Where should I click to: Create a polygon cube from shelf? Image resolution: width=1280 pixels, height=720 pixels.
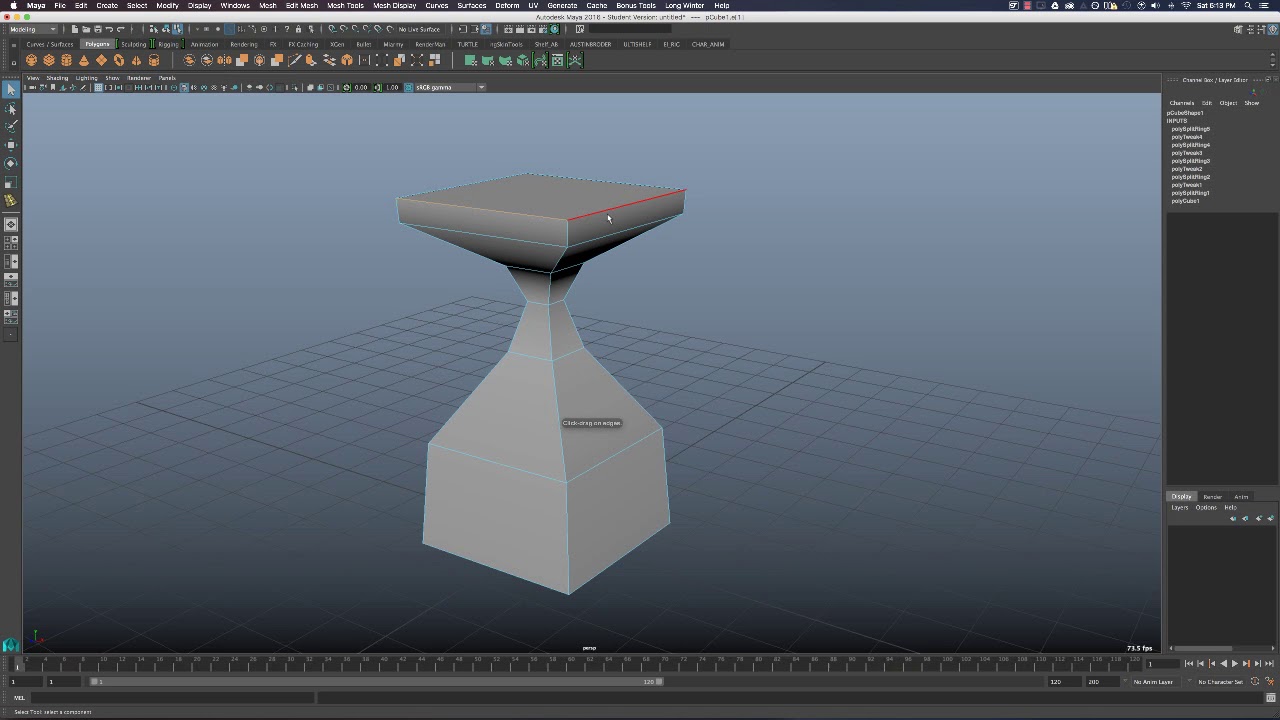(x=48, y=61)
